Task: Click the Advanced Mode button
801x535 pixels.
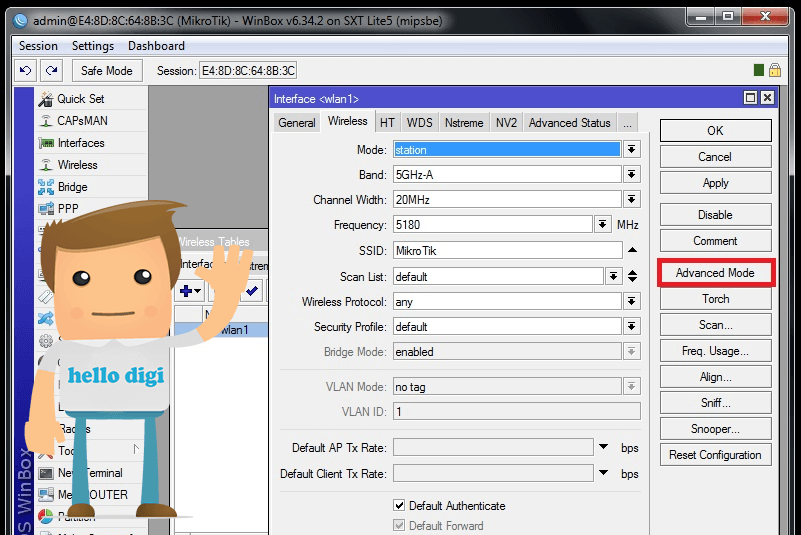Action: (715, 273)
